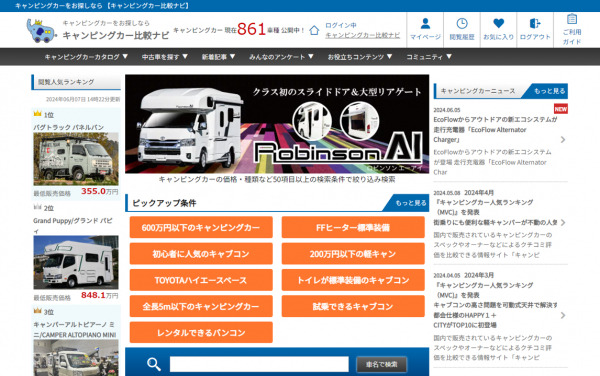
Task: Click the 車名で検索 button
Action: tap(382, 365)
